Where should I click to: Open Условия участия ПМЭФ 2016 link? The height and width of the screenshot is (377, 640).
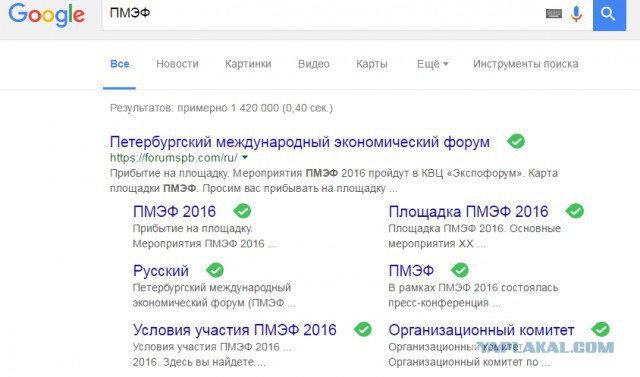pyautogui.click(x=235, y=330)
